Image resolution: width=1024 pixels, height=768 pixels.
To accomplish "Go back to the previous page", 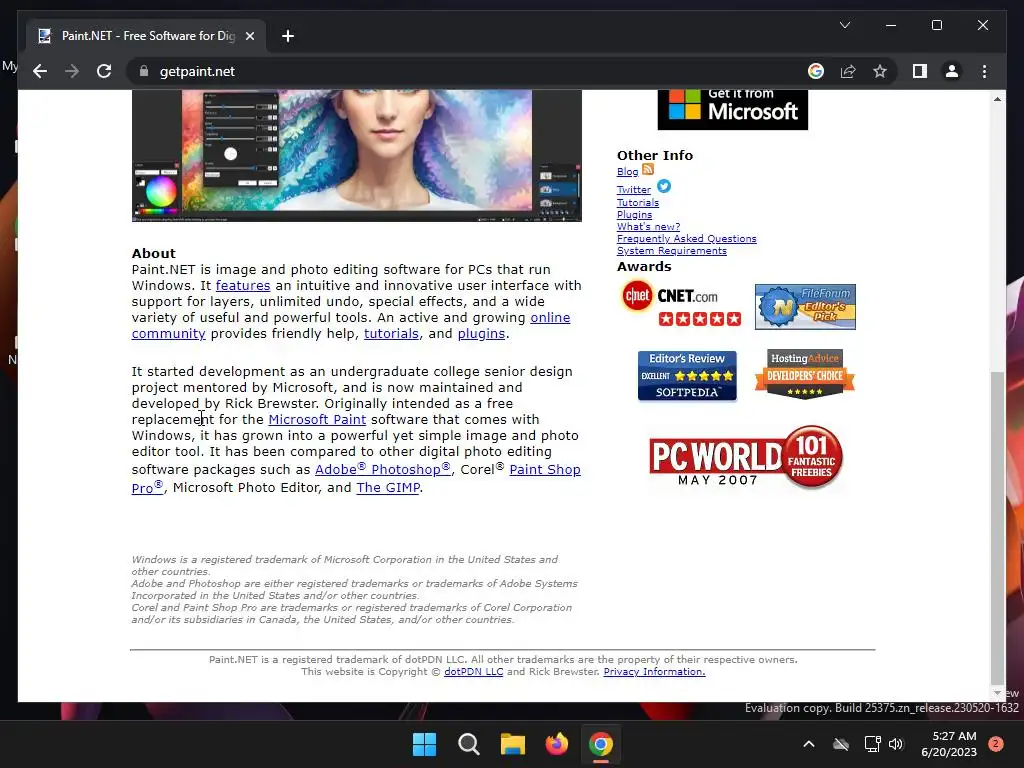I will tap(40, 71).
